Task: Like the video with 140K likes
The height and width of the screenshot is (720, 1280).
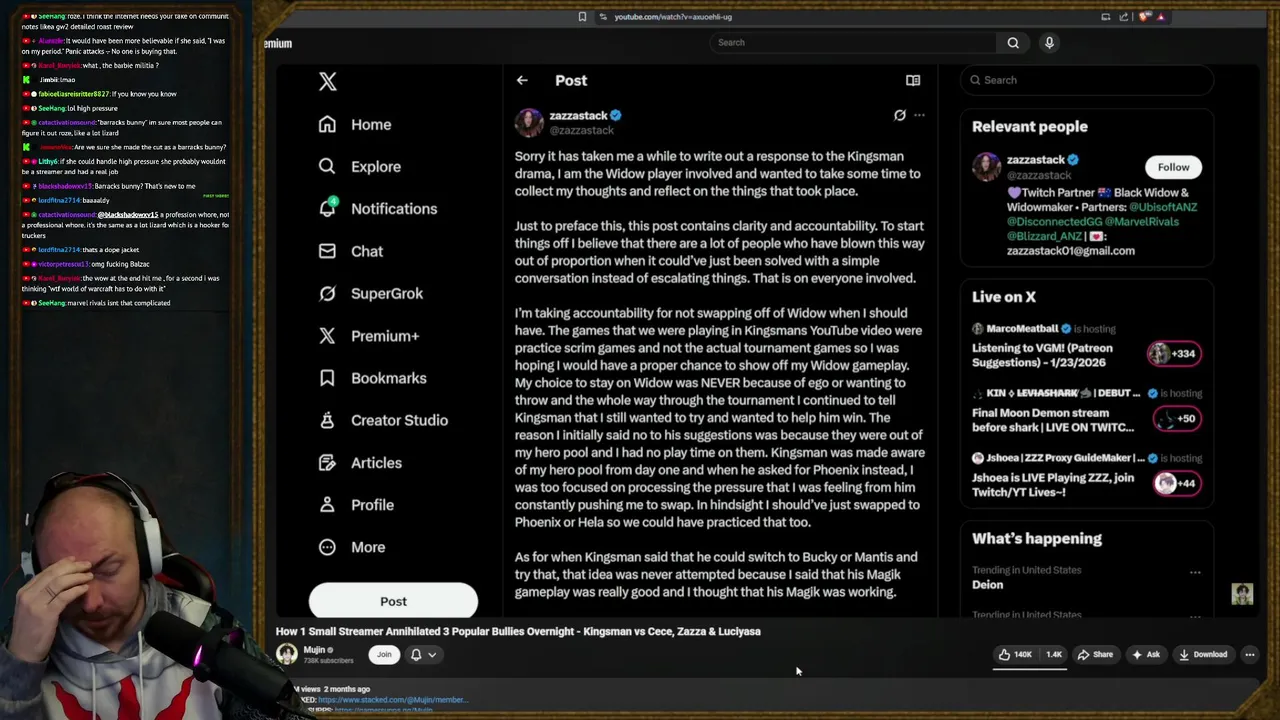Action: tap(1015, 655)
